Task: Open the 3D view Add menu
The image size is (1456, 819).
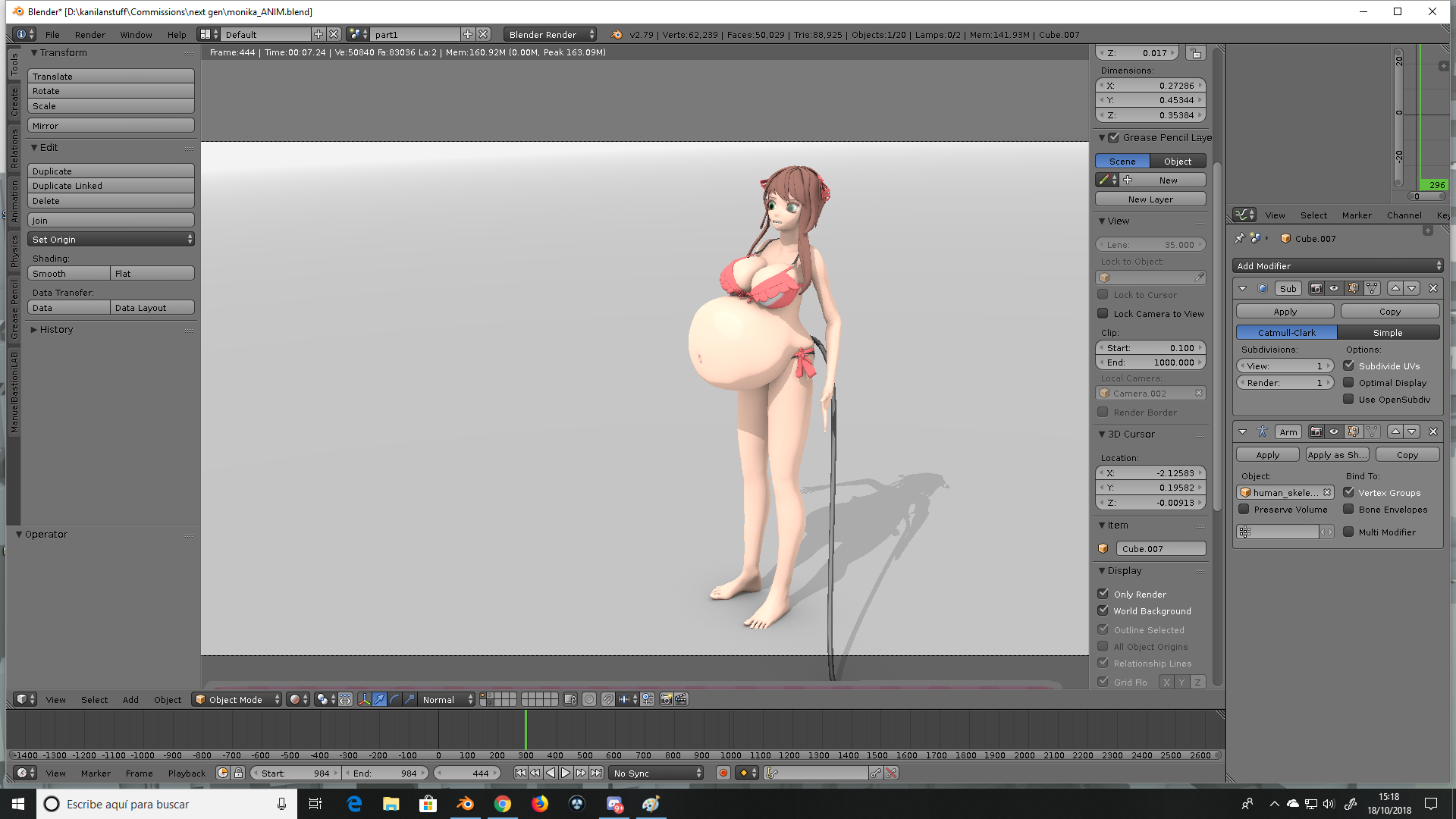Action: tap(130, 700)
